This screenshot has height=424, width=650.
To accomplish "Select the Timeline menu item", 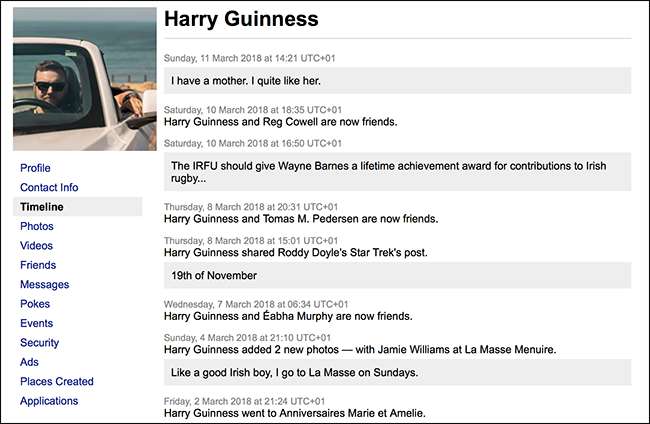I will tap(41, 207).
